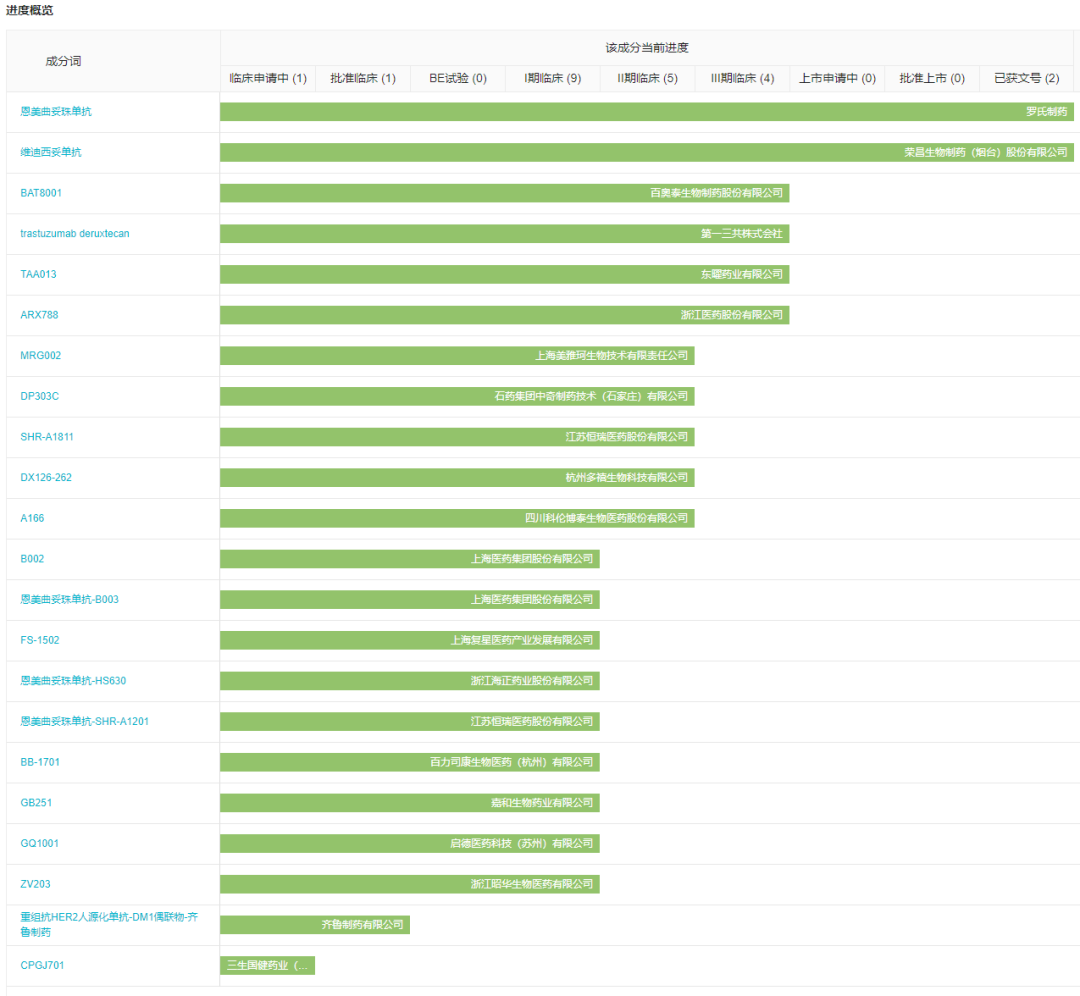Open the 维迪西妥单抗 ingredient link
Viewport: 1080px width, 996px height.
pyautogui.click(x=51, y=152)
